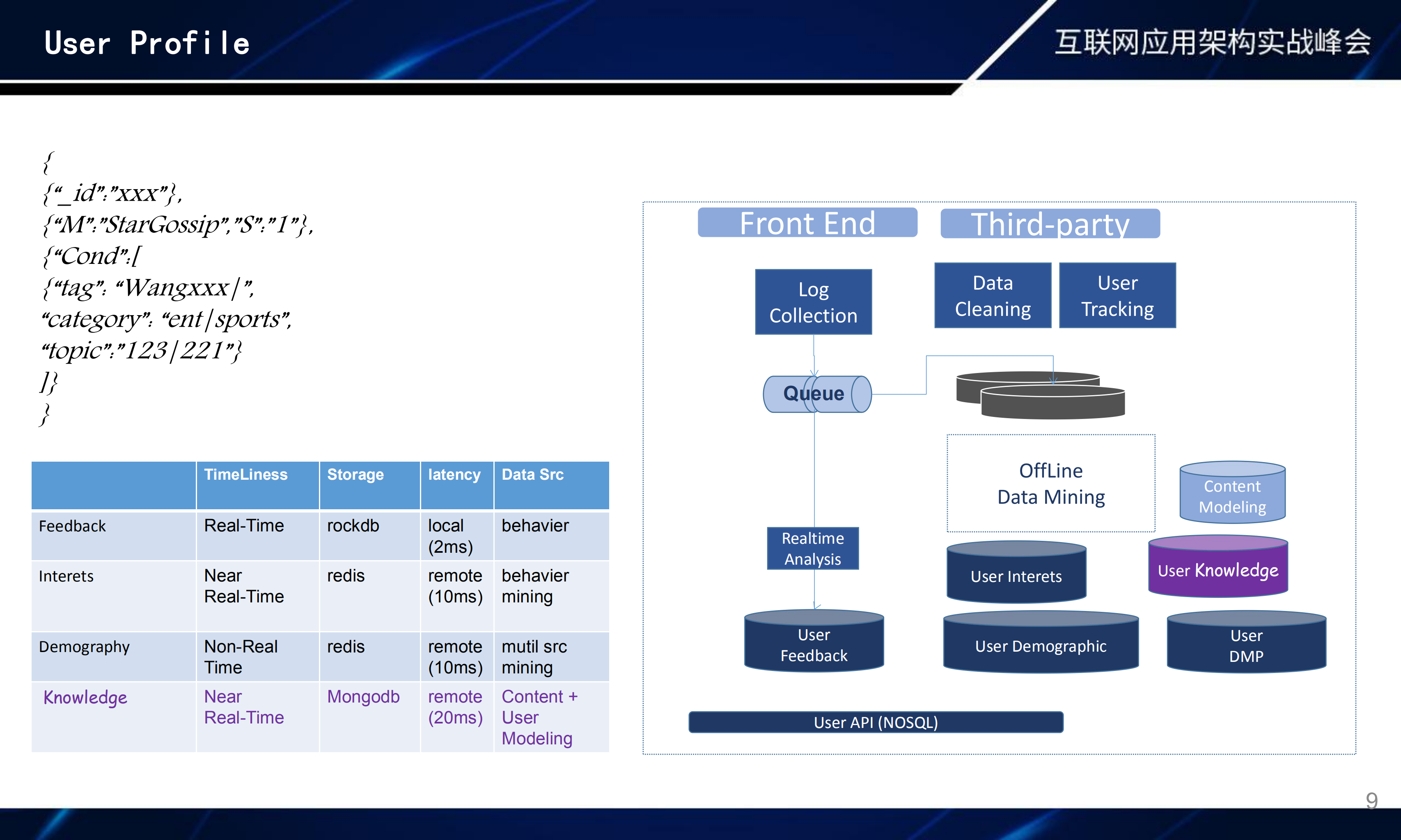Viewport: 1401px width, 840px height.
Task: Select the Third-party header label
Action: coord(1050,224)
